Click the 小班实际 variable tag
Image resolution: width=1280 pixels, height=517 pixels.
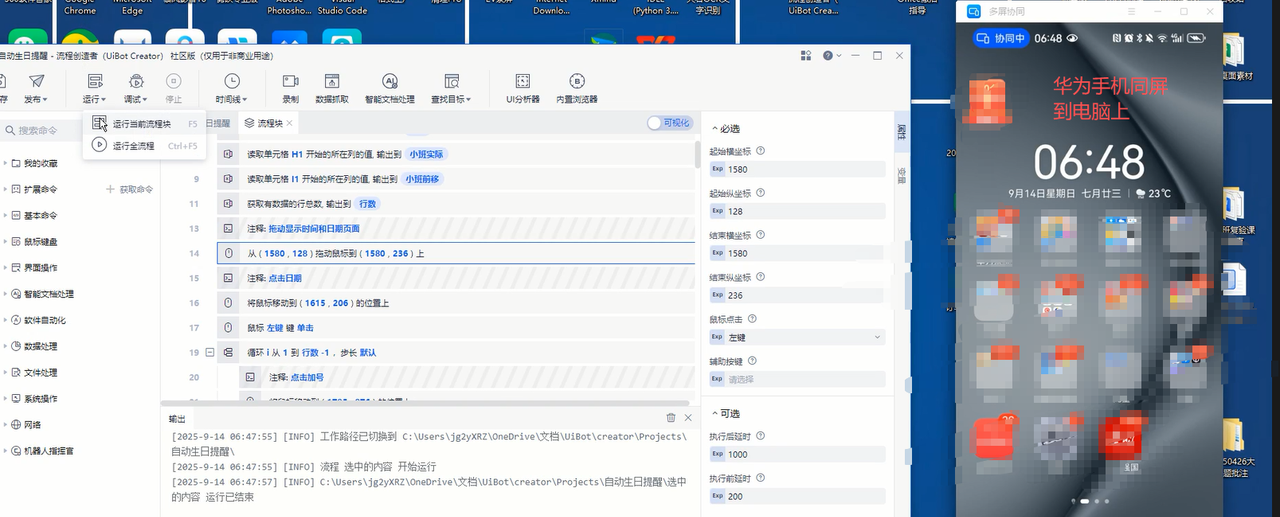[426, 154]
